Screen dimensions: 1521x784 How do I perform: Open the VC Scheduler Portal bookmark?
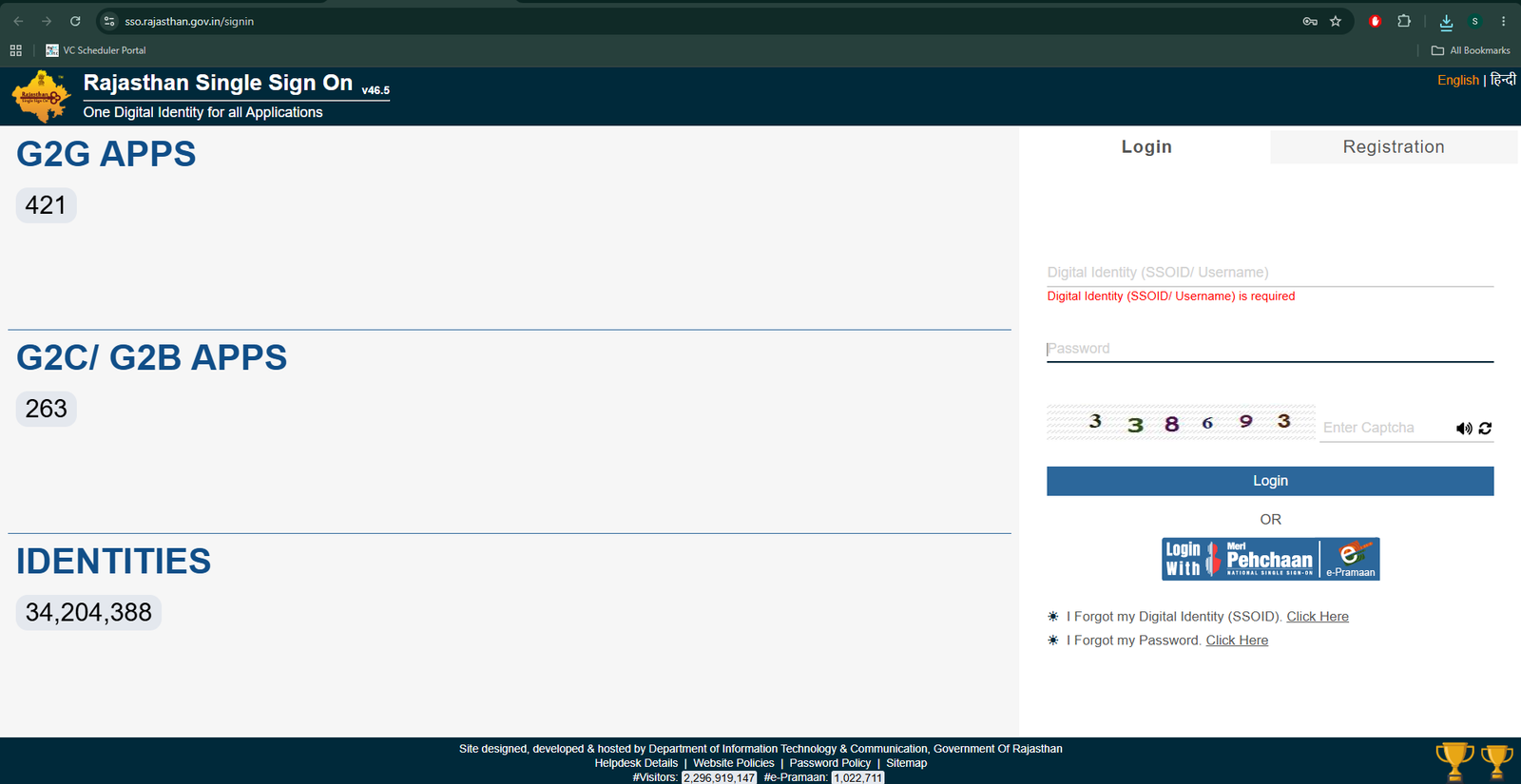[x=96, y=50]
